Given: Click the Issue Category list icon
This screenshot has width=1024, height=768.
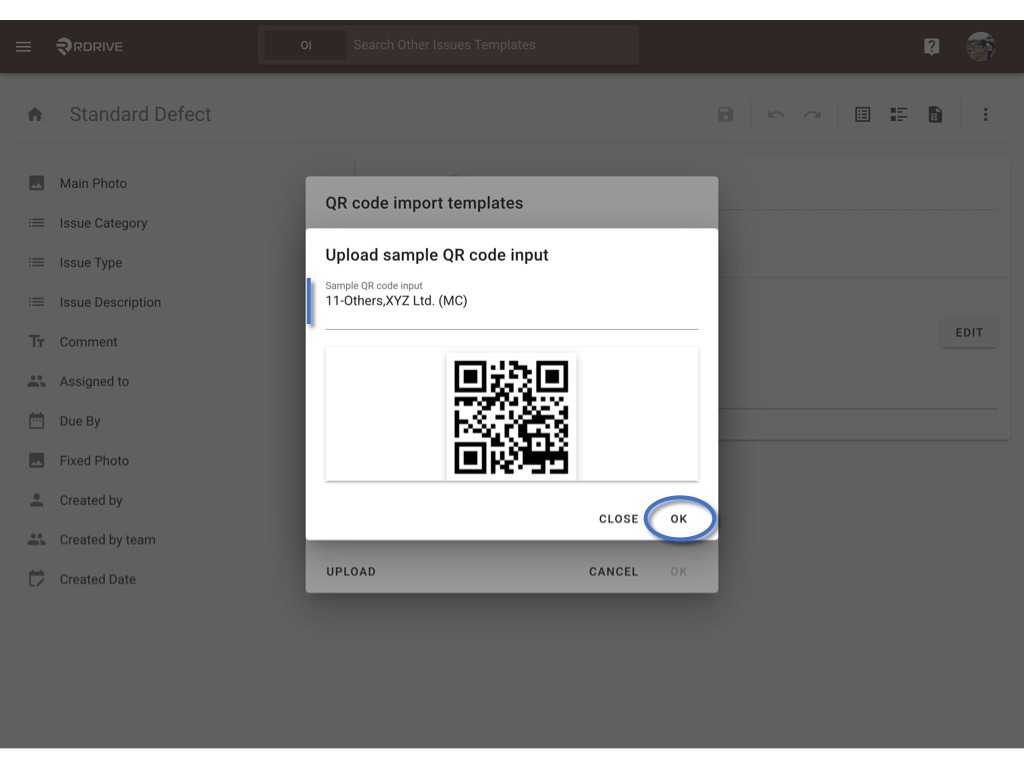Looking at the screenshot, I should tap(37, 223).
